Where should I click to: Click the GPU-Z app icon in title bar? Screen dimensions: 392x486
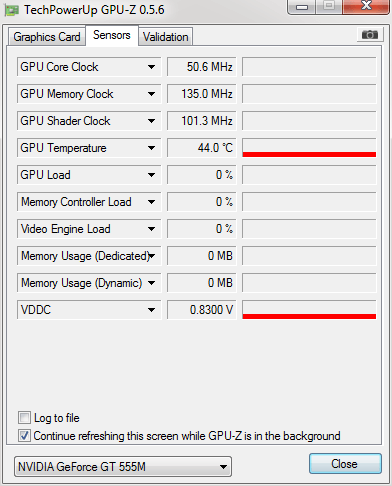[12, 11]
